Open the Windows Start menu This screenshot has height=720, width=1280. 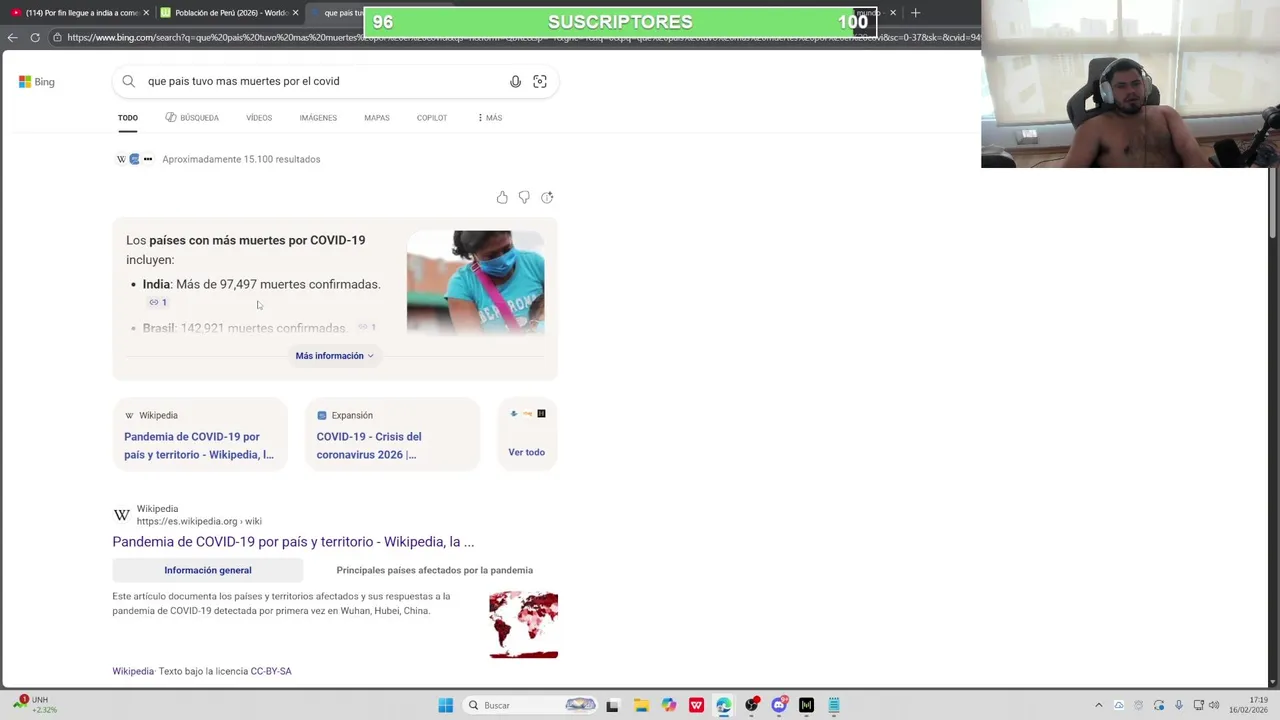tap(446, 705)
